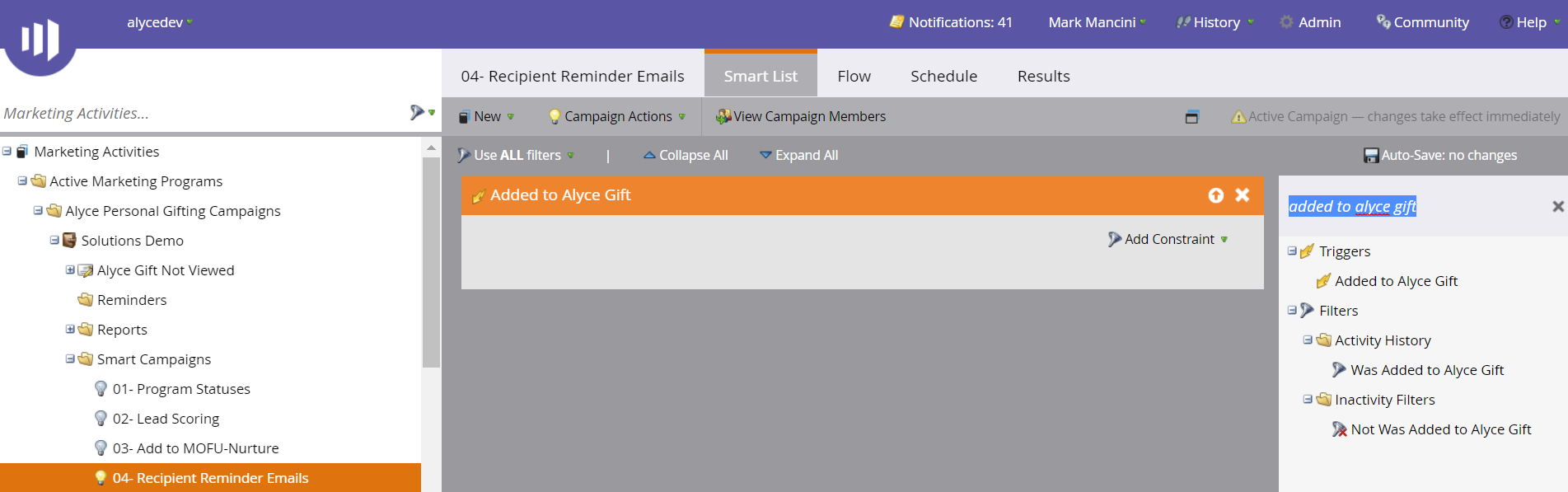Collapse the Triggers group in palette
The image size is (1568, 492).
point(1292,251)
